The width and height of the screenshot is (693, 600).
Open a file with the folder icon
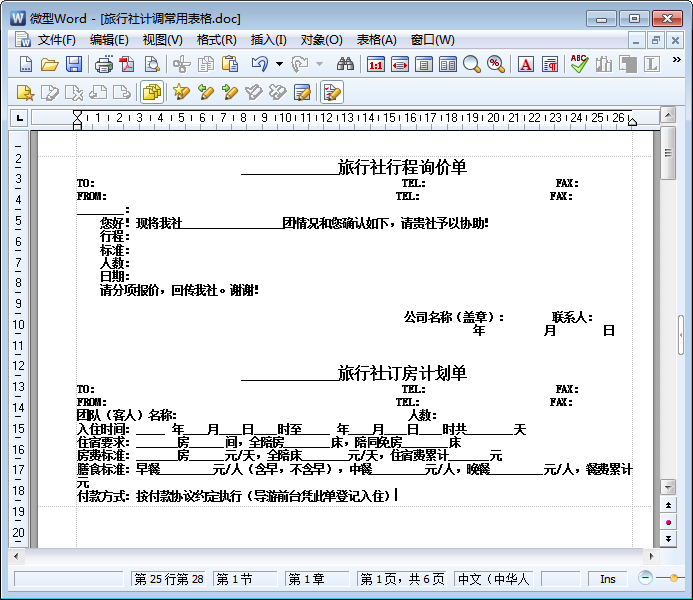[x=50, y=65]
